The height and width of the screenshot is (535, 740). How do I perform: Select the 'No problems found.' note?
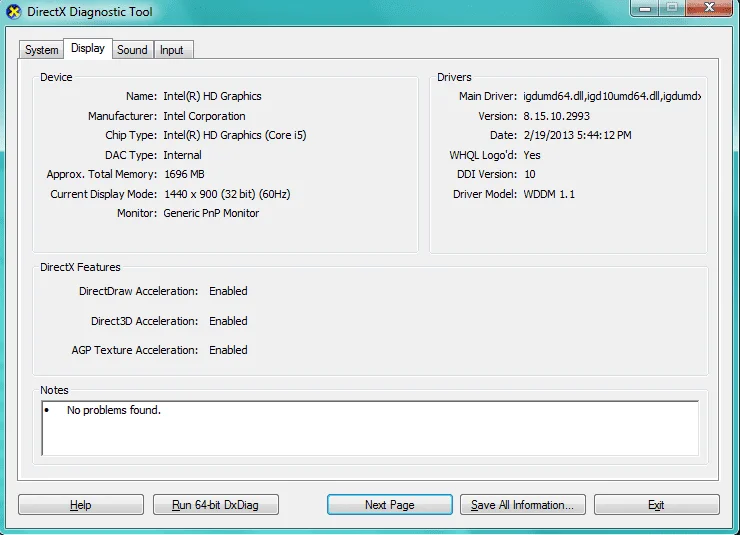114,410
